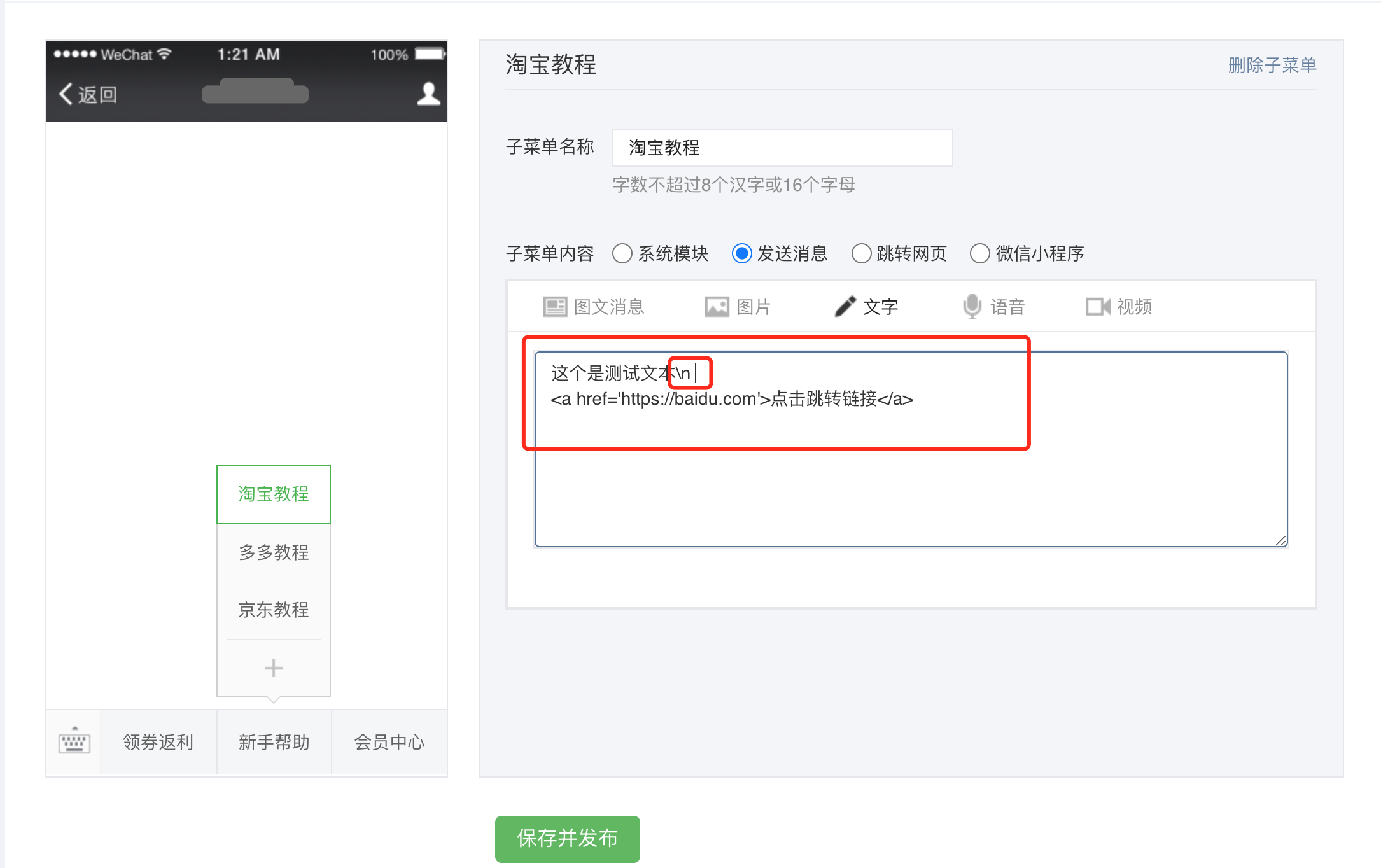Open the 领券返利 bottom menu
Screen dimensions: 1381x868
[158, 742]
